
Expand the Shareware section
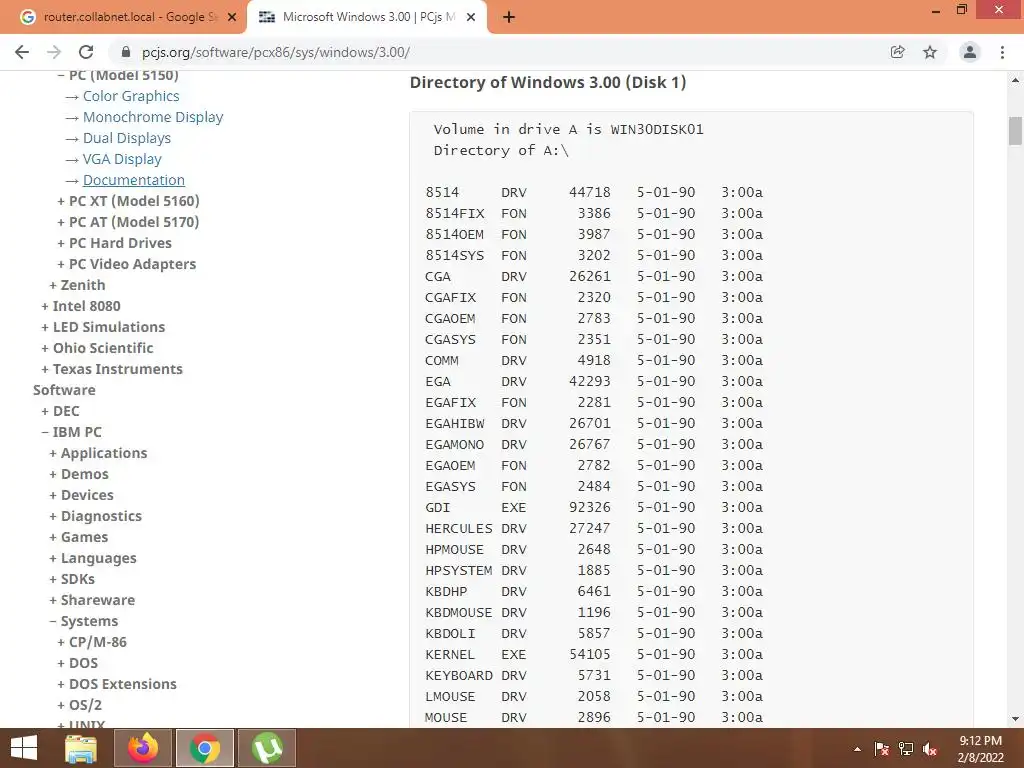tap(92, 600)
